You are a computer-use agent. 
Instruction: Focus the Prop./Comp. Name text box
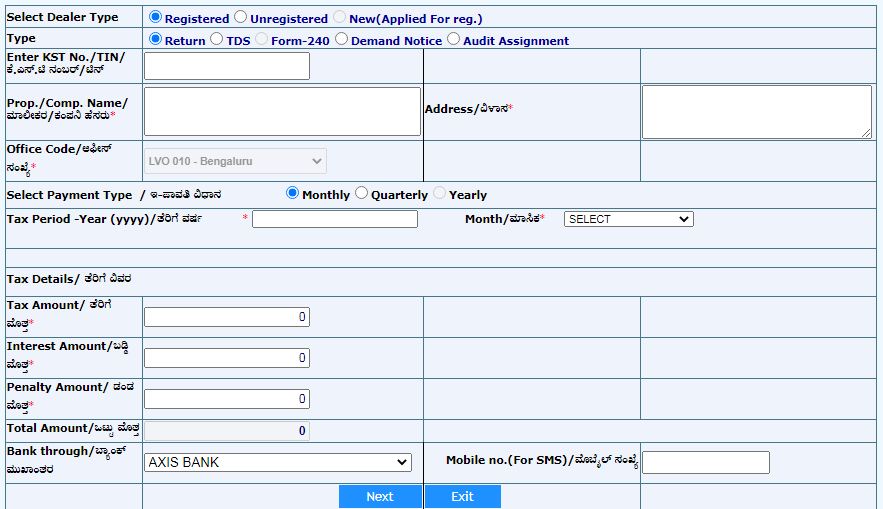pos(283,111)
